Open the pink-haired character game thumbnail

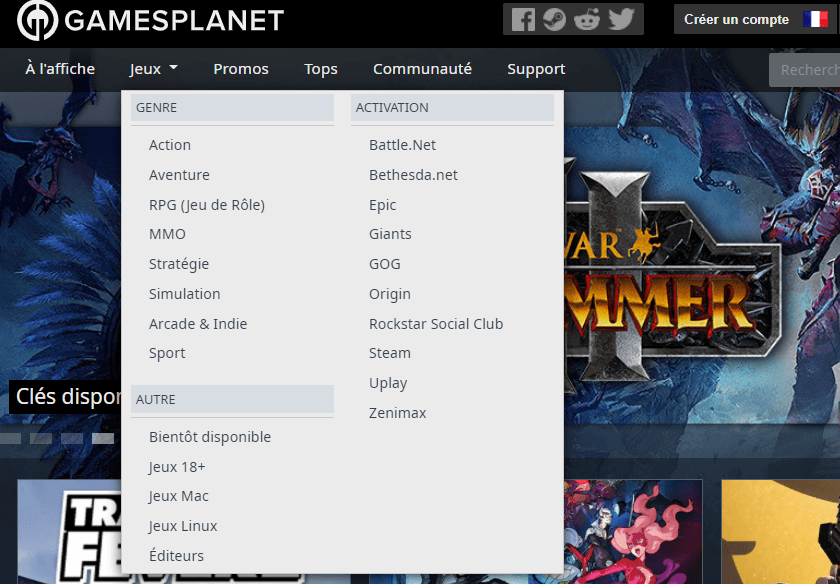632,531
